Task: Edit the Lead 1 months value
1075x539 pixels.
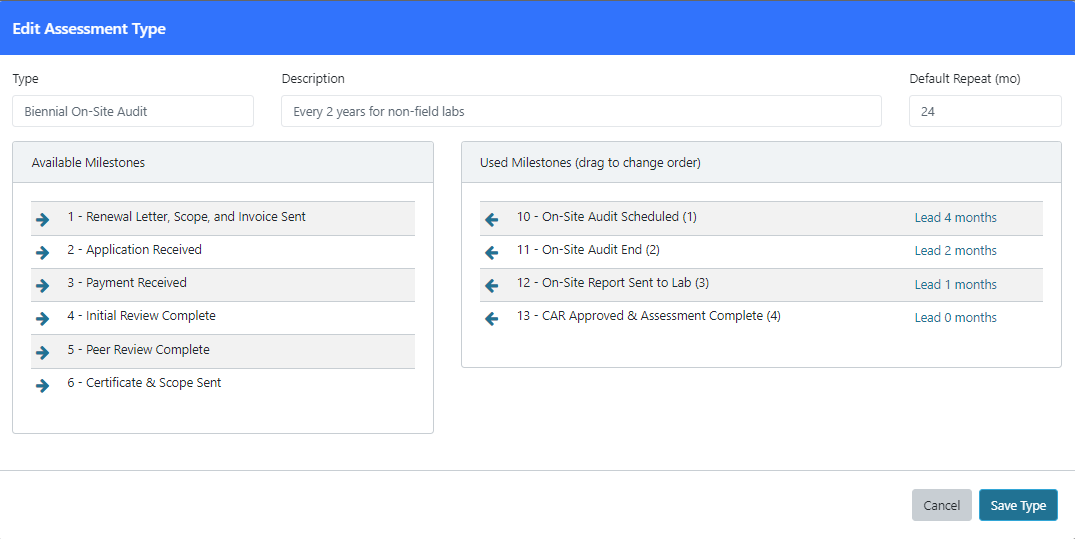Action: point(955,285)
